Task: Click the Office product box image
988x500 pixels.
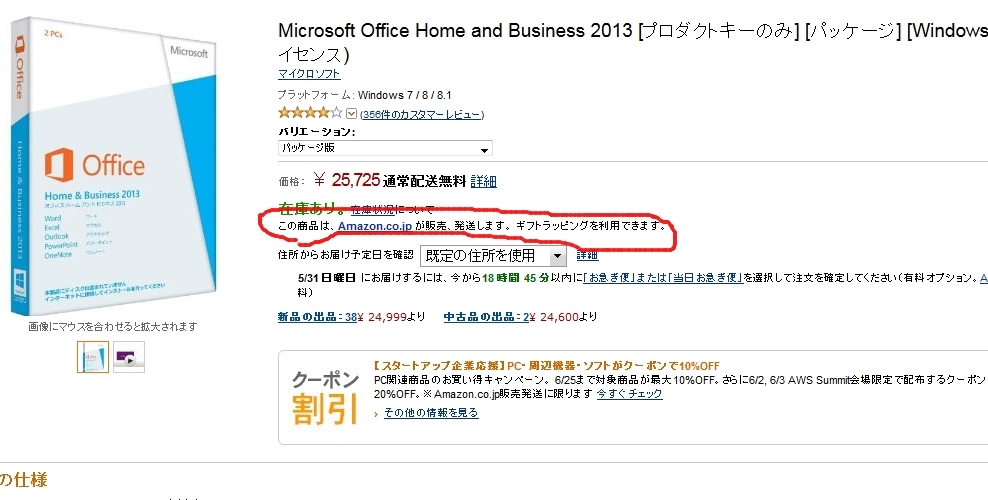Action: pos(114,166)
